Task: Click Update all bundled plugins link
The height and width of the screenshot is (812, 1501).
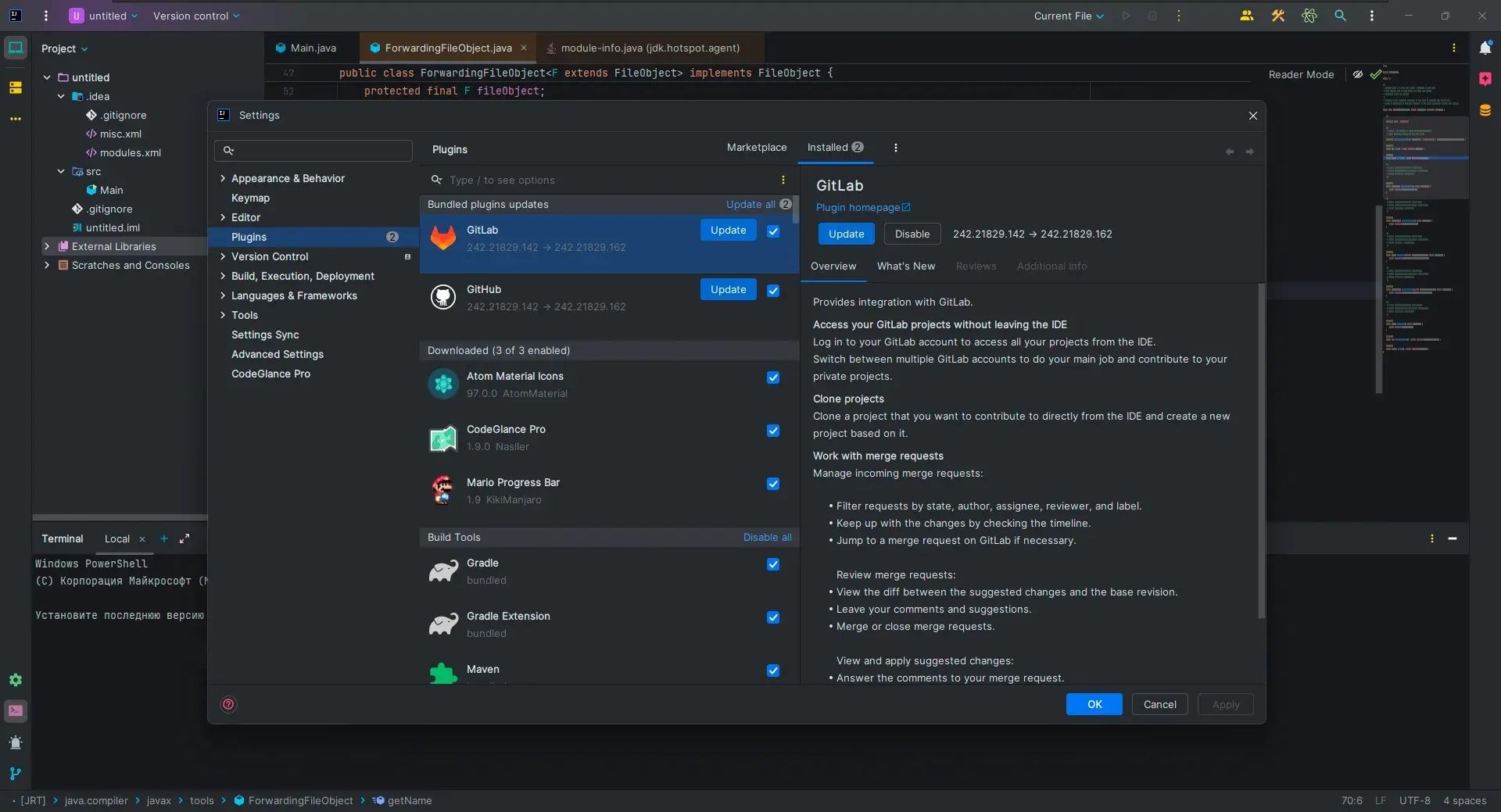Action: coord(750,205)
